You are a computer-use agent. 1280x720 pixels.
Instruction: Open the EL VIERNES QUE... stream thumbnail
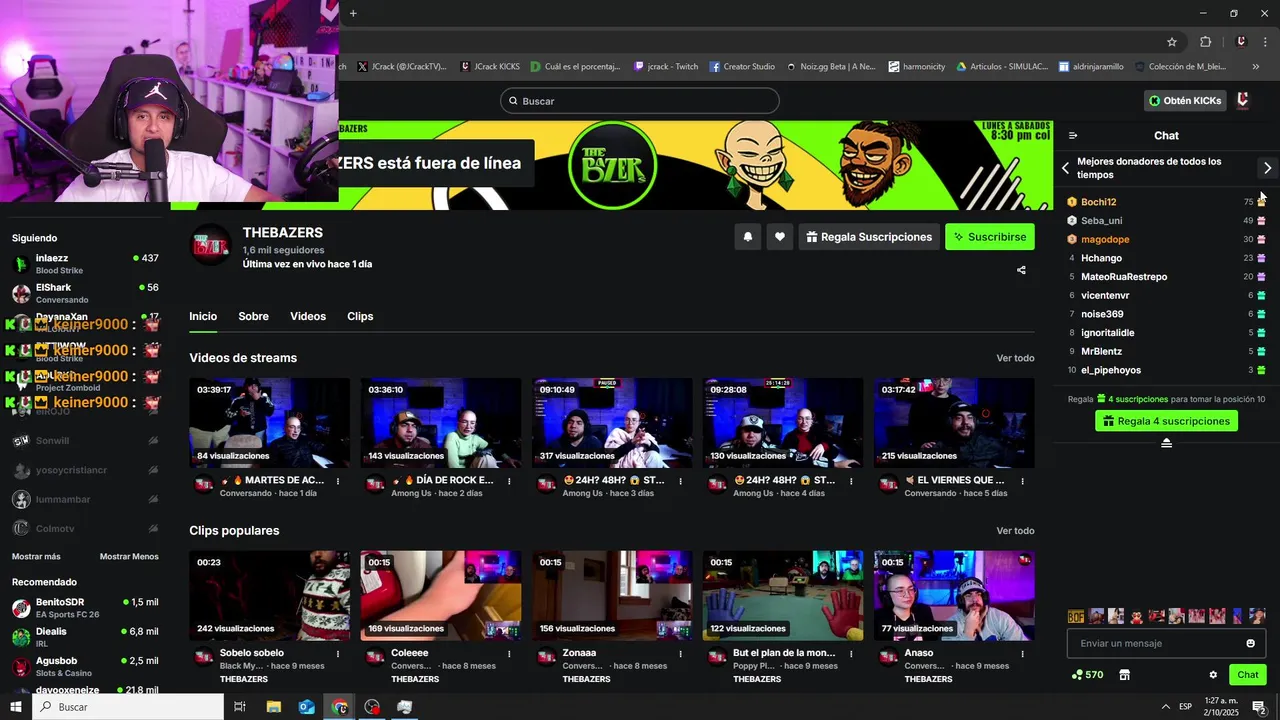(954, 423)
